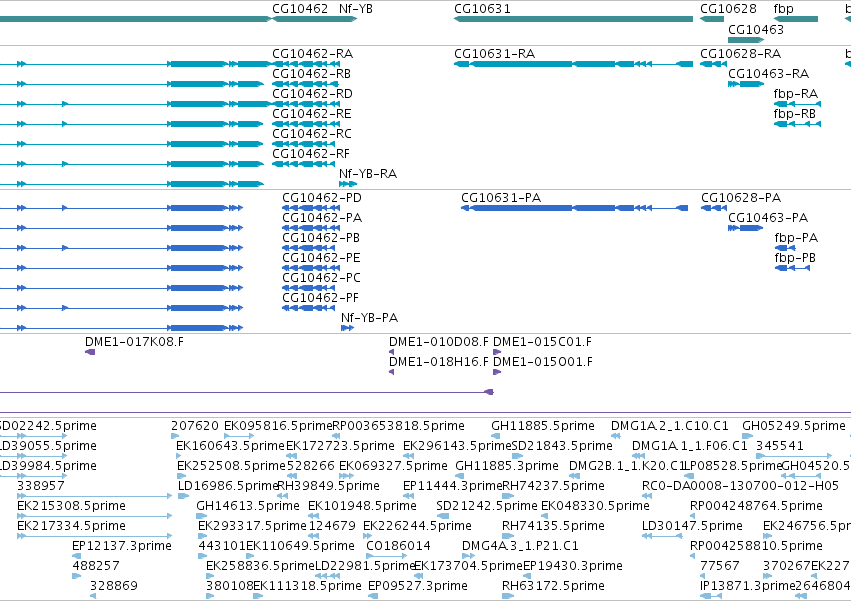Screen dimensions: 851x601
Task: Select EST label SD21242.5prime
Action: [487, 506]
